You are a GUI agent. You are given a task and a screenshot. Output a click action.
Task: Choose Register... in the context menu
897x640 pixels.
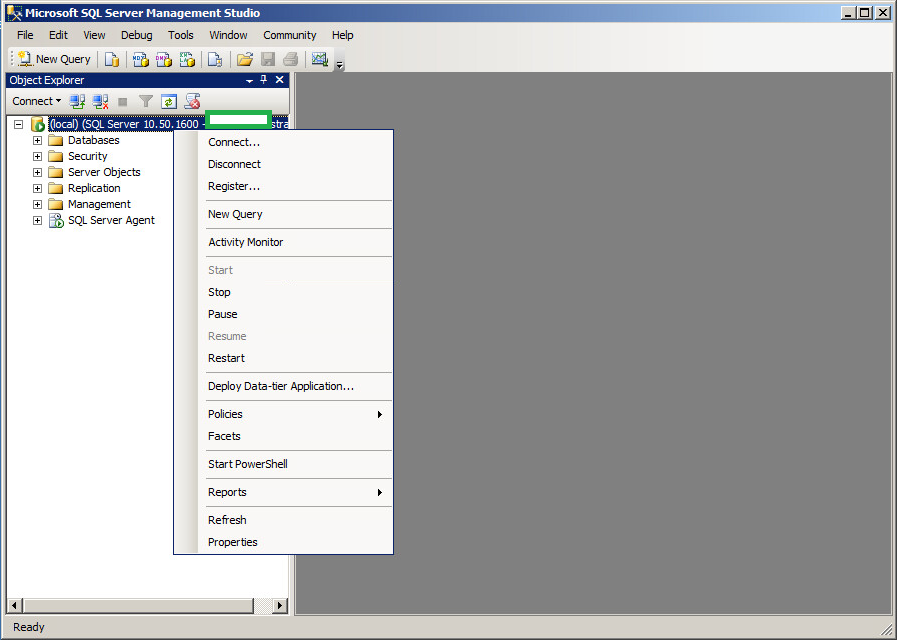tap(295, 186)
